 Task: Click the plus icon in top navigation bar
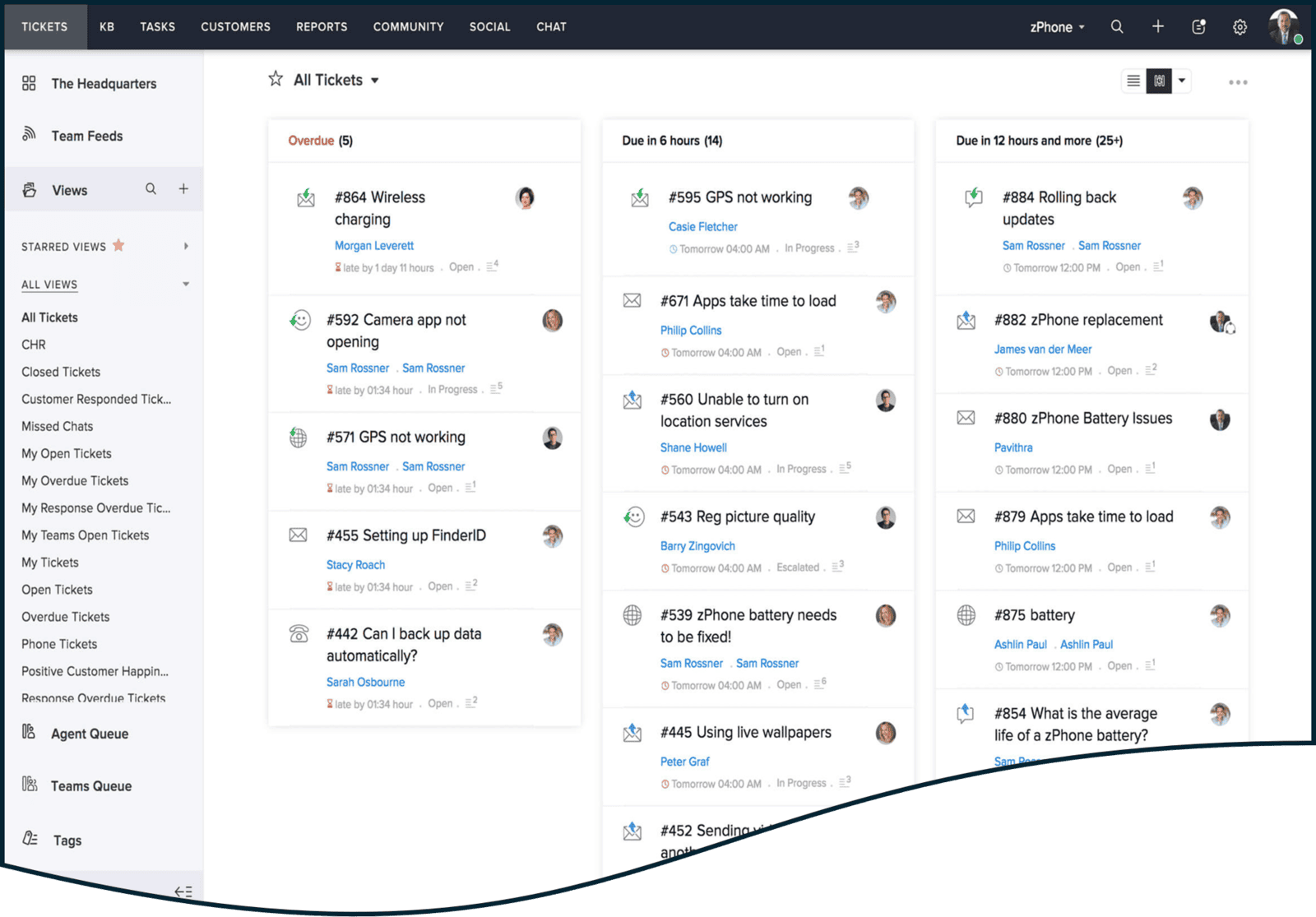1157,27
